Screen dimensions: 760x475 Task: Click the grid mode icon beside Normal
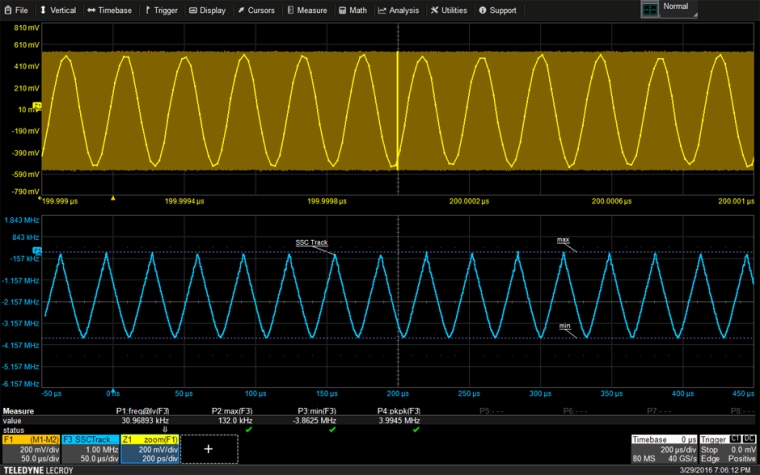[x=650, y=9]
